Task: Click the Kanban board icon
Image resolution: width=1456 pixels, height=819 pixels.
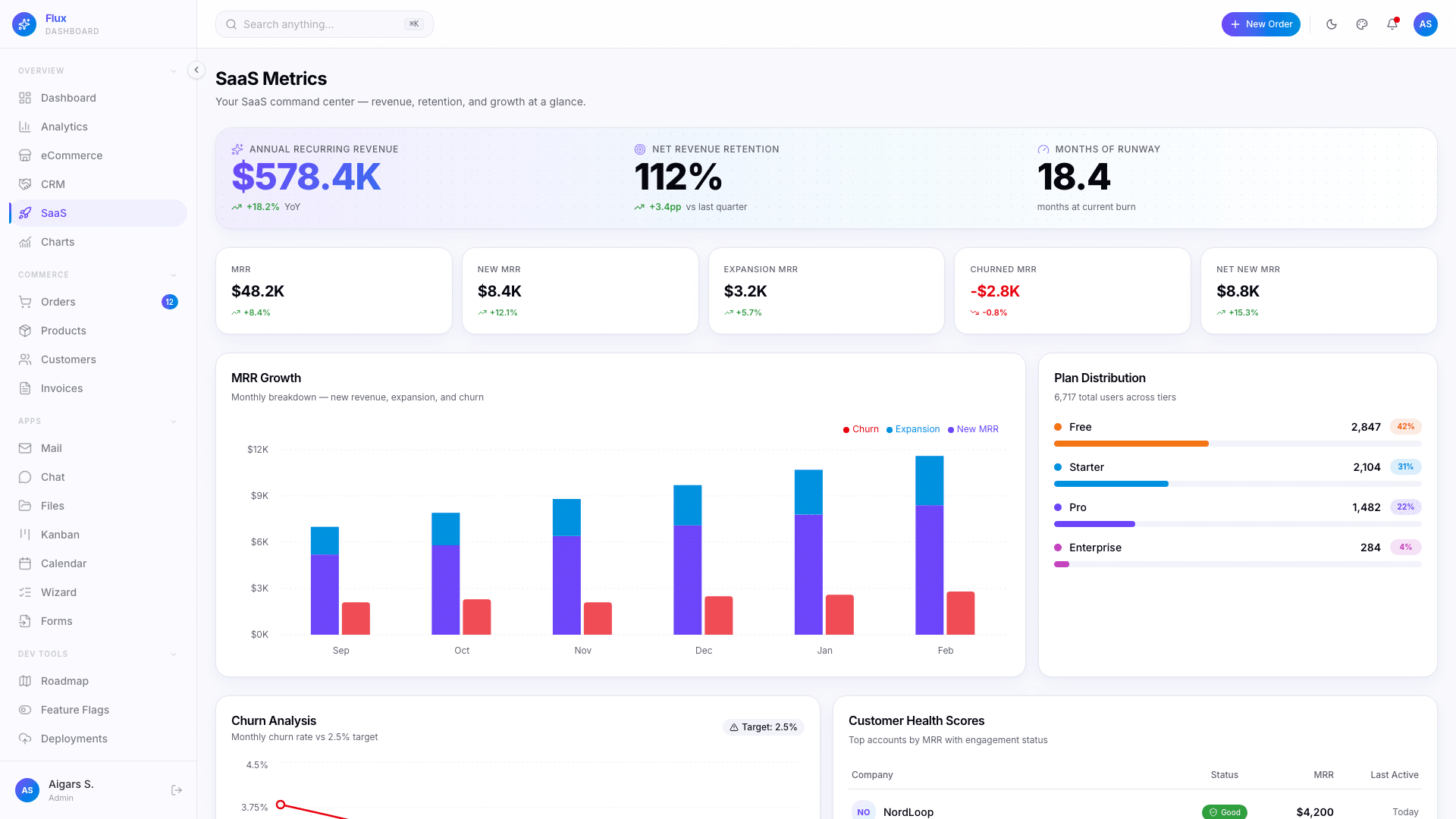Action: point(25,535)
